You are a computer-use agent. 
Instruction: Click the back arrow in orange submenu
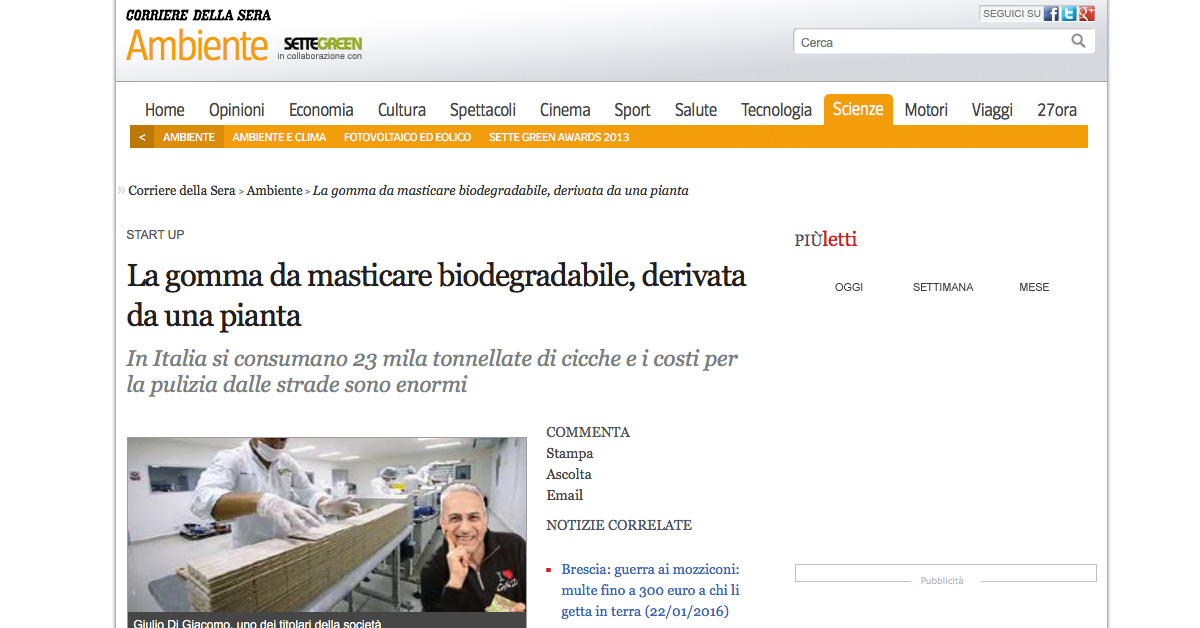click(x=142, y=137)
